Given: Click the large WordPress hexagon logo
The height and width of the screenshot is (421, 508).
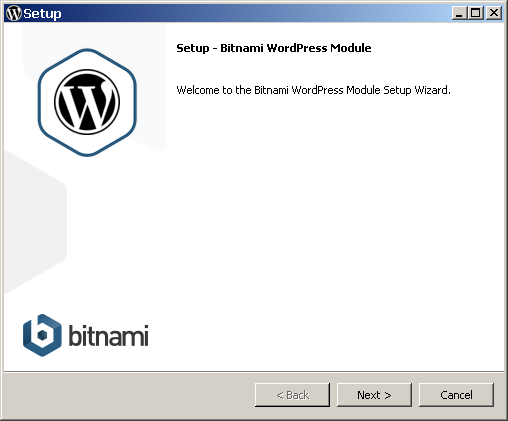Looking at the screenshot, I should pos(87,102).
